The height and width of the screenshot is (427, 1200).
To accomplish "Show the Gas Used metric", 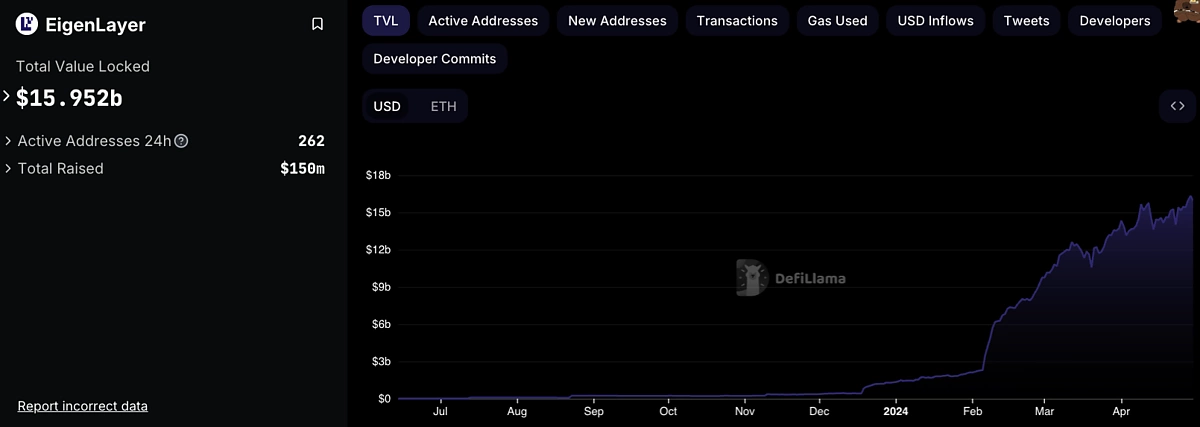I will [838, 20].
